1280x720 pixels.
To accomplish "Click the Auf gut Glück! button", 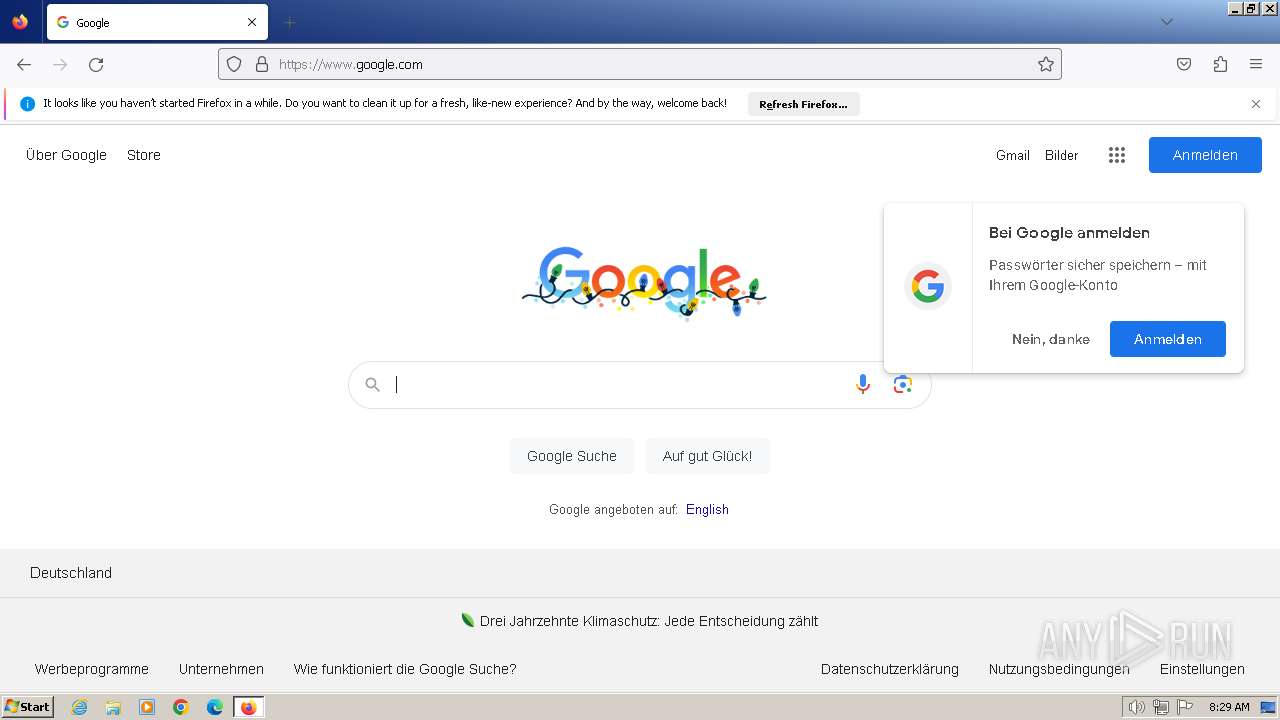I will coord(707,456).
